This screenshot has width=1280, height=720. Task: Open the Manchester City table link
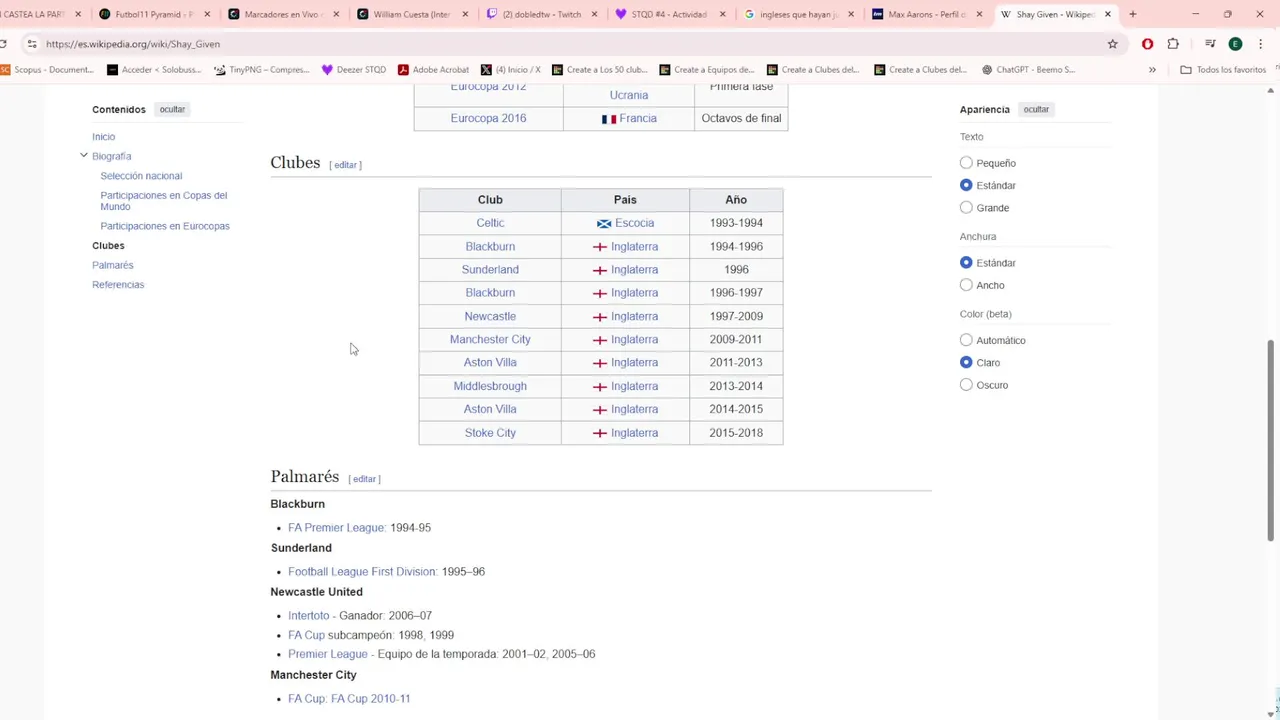490,339
